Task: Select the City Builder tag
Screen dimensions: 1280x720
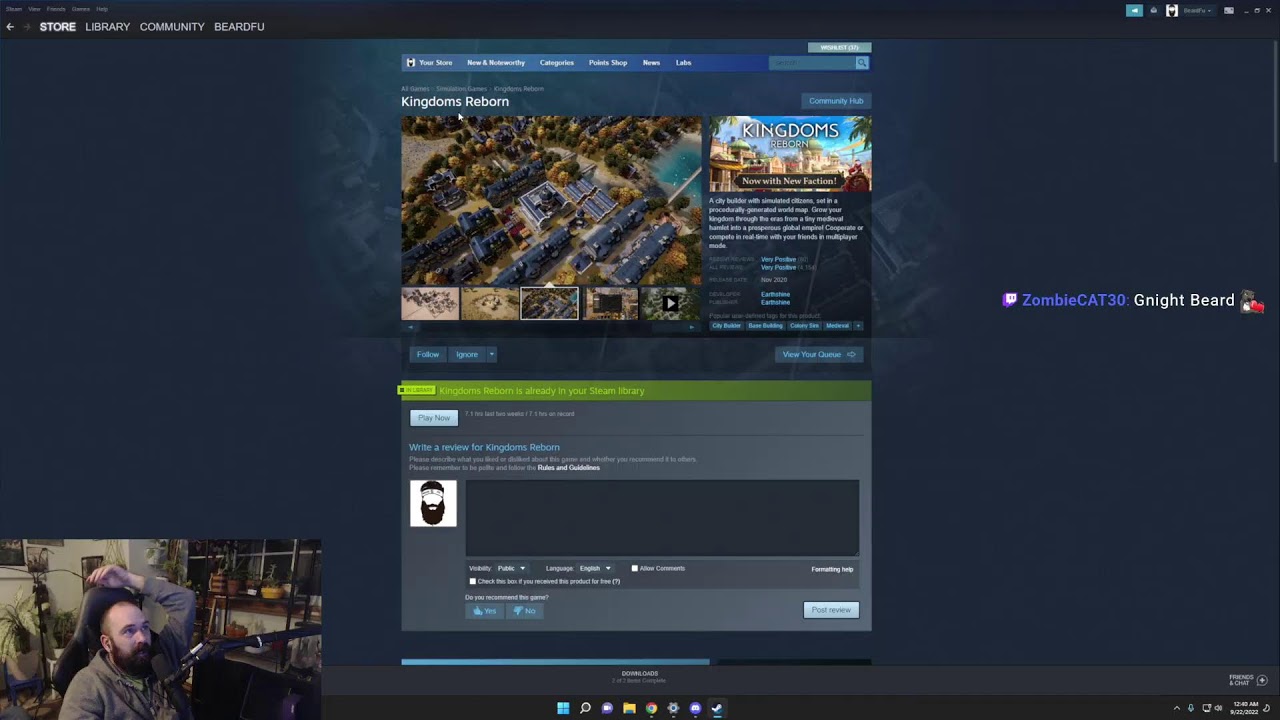Action: (726, 325)
